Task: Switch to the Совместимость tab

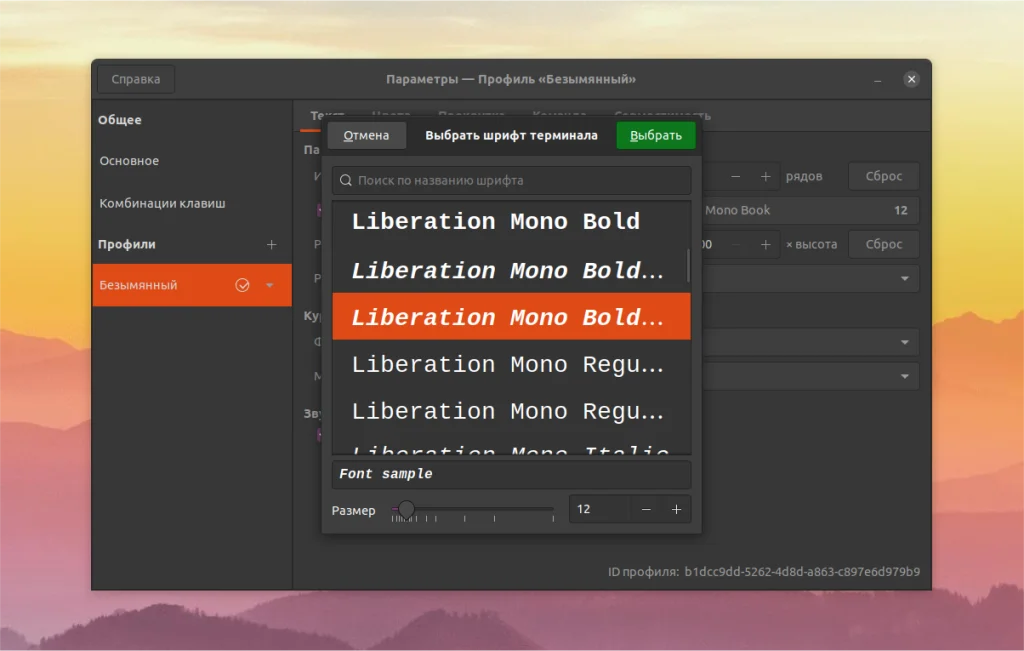Action: (662, 115)
